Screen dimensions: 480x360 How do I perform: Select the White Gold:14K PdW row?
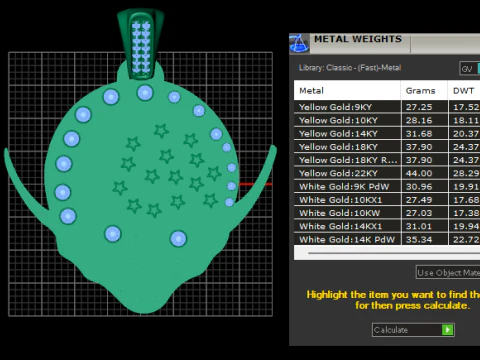coord(387,239)
